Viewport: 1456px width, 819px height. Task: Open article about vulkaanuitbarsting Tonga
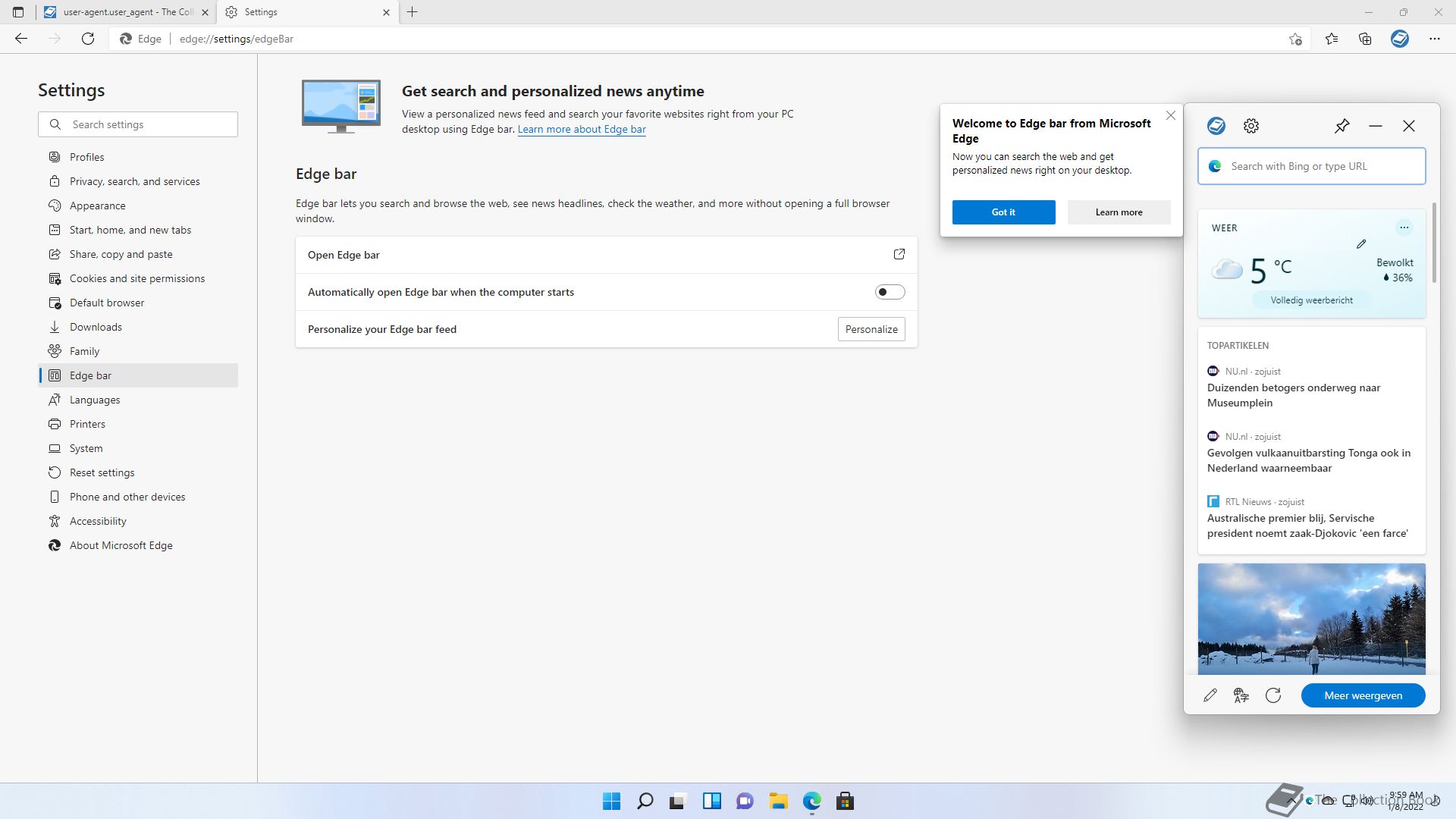1308,460
